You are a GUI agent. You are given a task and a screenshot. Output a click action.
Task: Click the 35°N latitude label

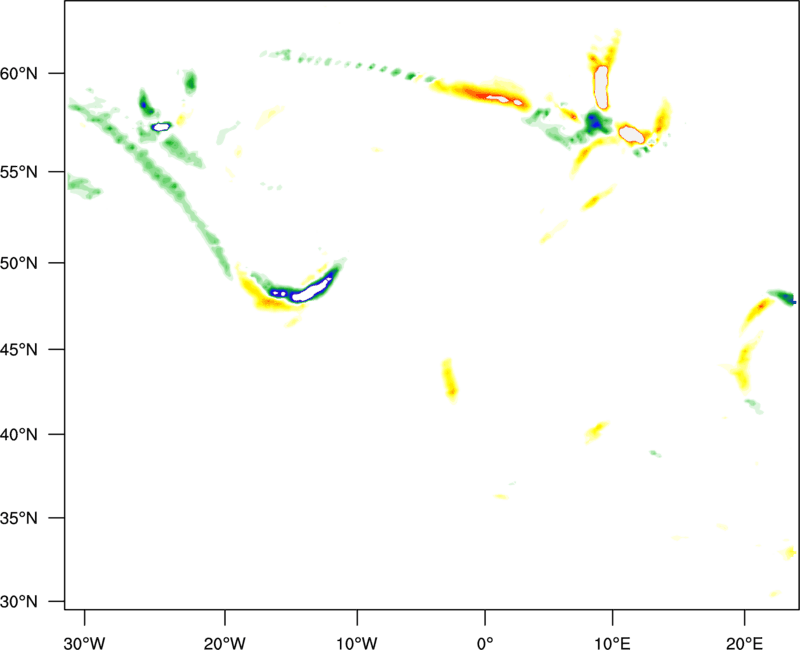click(x=19, y=518)
